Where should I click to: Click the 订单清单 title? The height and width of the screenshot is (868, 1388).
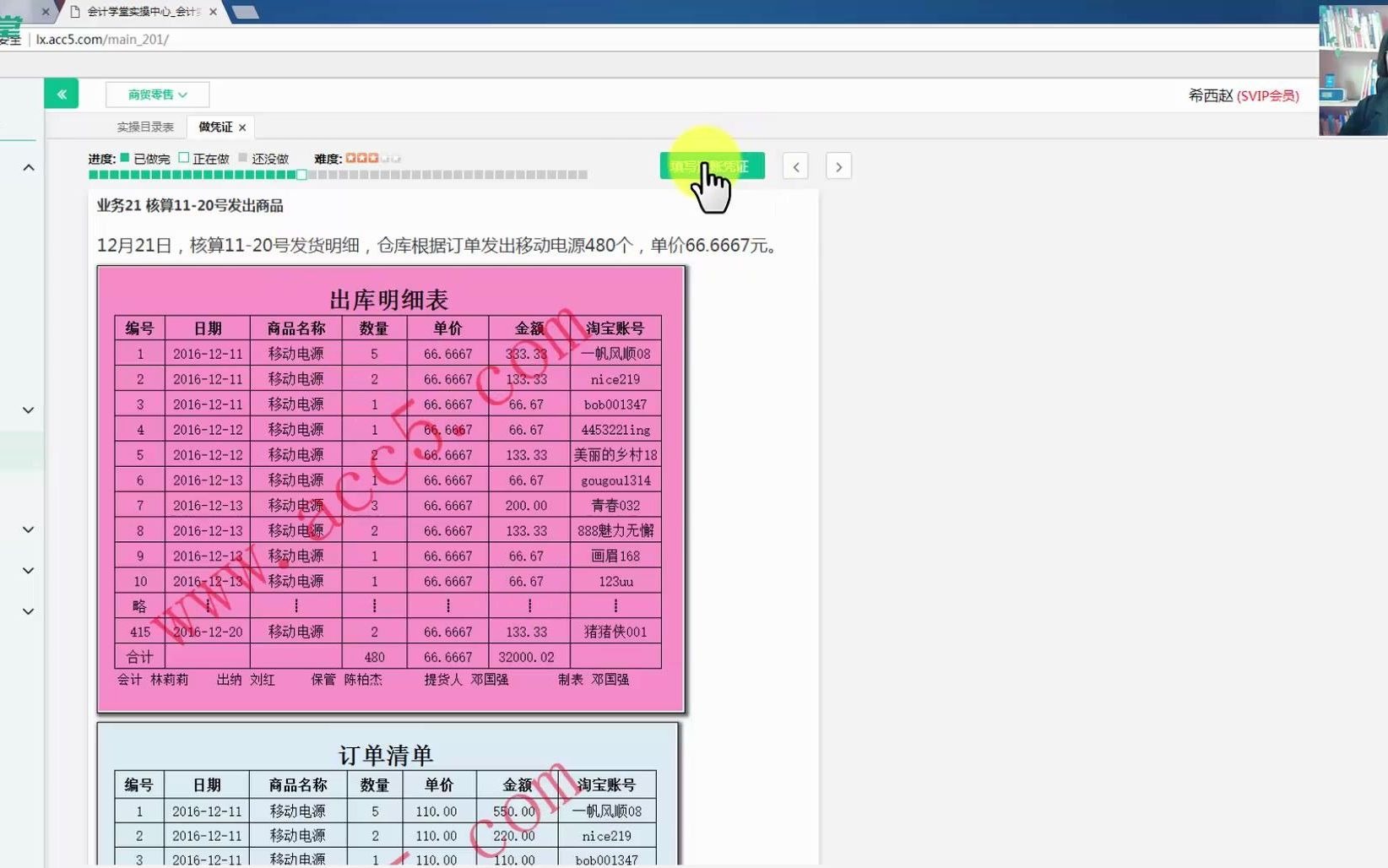[386, 755]
